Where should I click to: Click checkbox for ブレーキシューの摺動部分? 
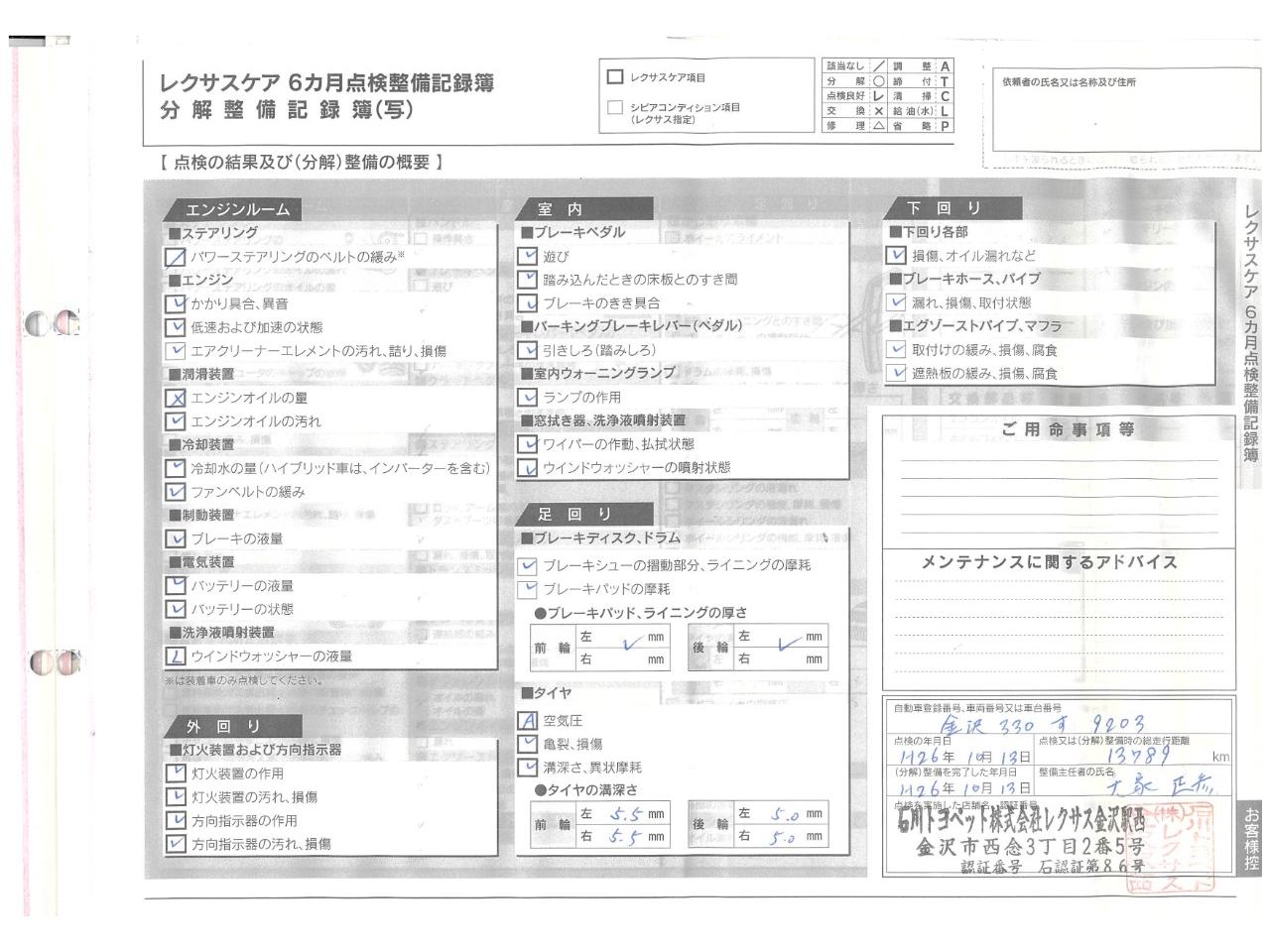point(528,566)
